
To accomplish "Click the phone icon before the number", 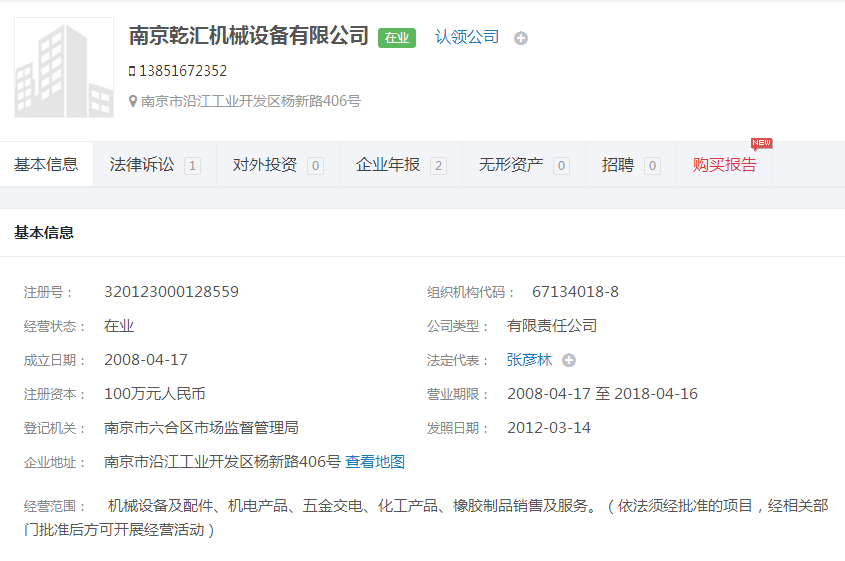I will click(x=132, y=71).
